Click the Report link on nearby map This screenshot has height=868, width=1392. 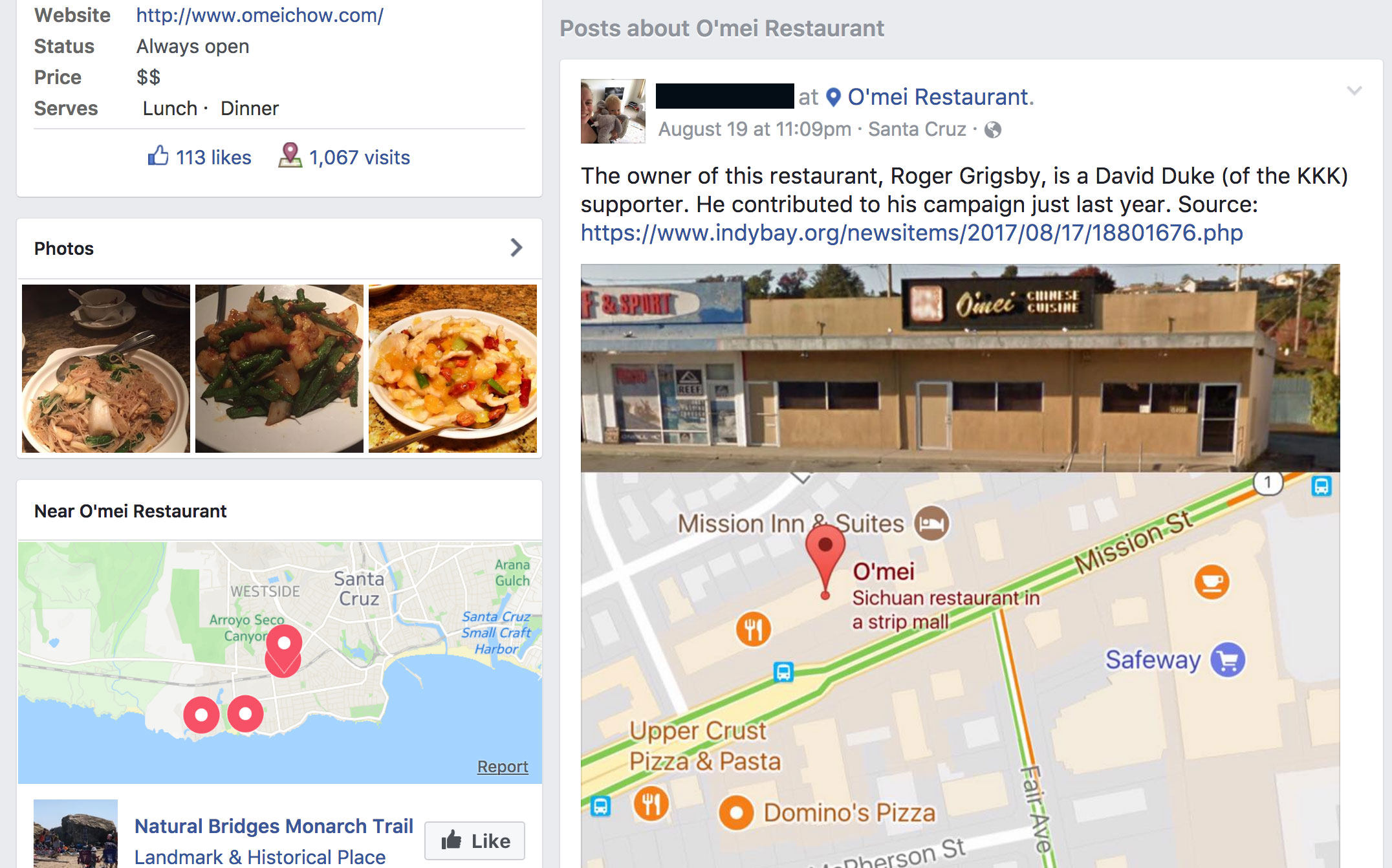503,766
